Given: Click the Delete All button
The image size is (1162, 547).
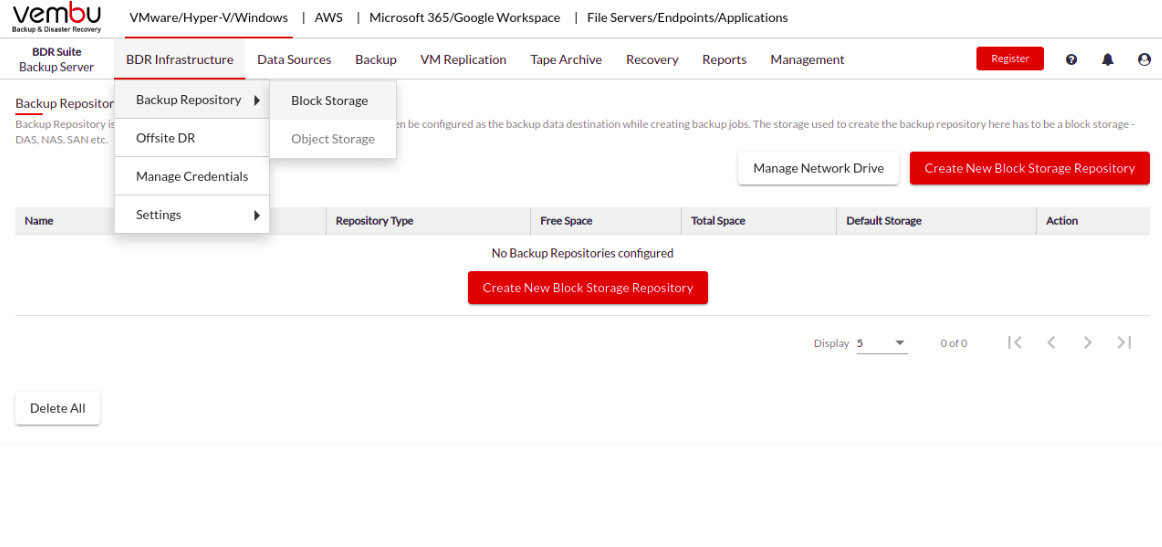Looking at the screenshot, I should click(x=58, y=408).
